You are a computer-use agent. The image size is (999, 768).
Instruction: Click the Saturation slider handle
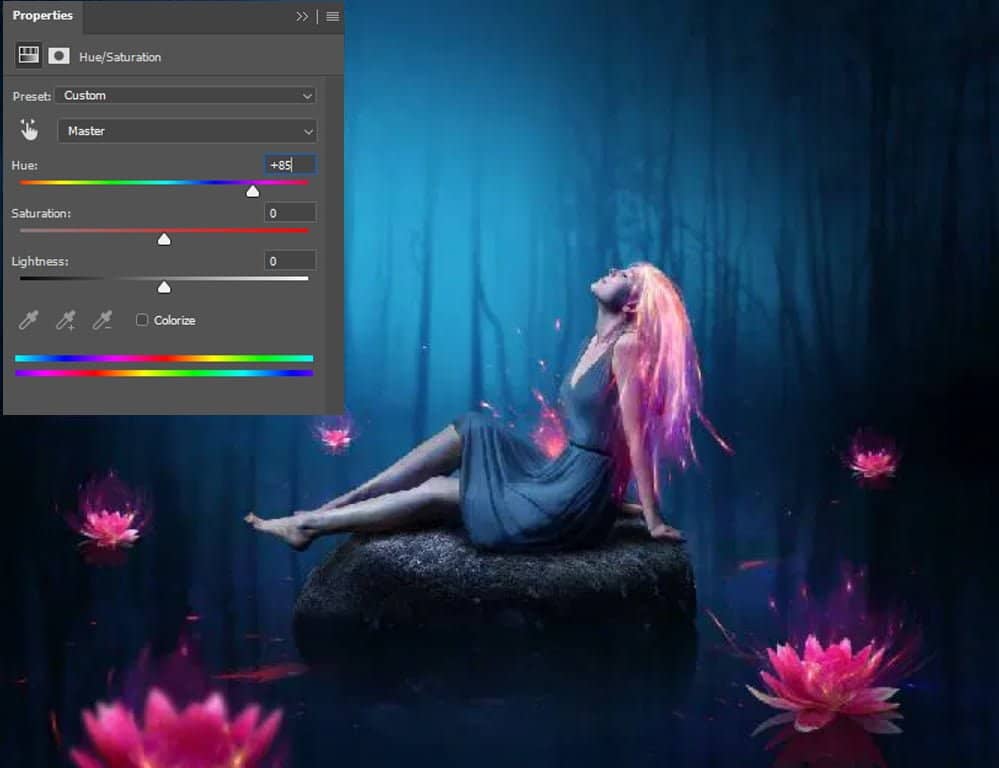coord(164,238)
